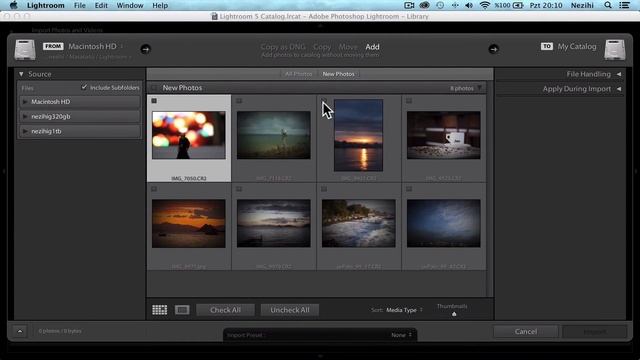Click the My Catalog destination label
The height and width of the screenshot is (360, 640).
pyautogui.click(x=577, y=47)
